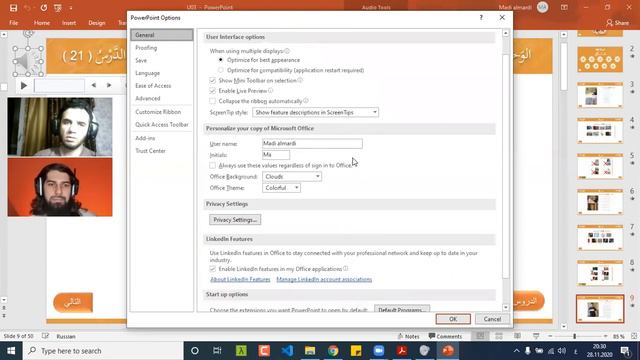Image resolution: width=640 pixels, height=360 pixels.
Task: Click the Madi almardi account avatar
Action: 542,7
